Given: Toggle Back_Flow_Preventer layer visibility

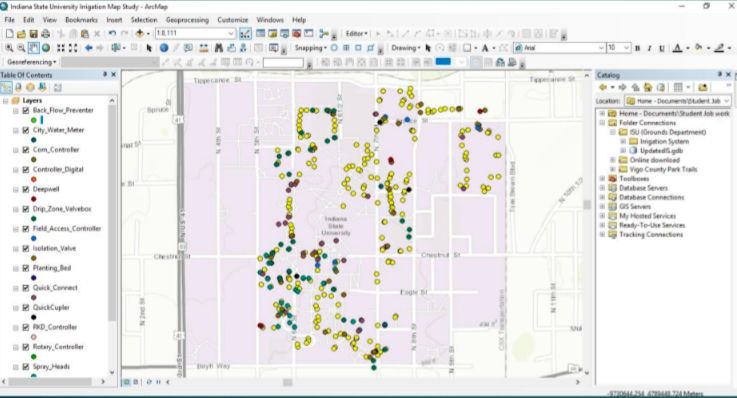Looking at the screenshot, I should pos(26,110).
